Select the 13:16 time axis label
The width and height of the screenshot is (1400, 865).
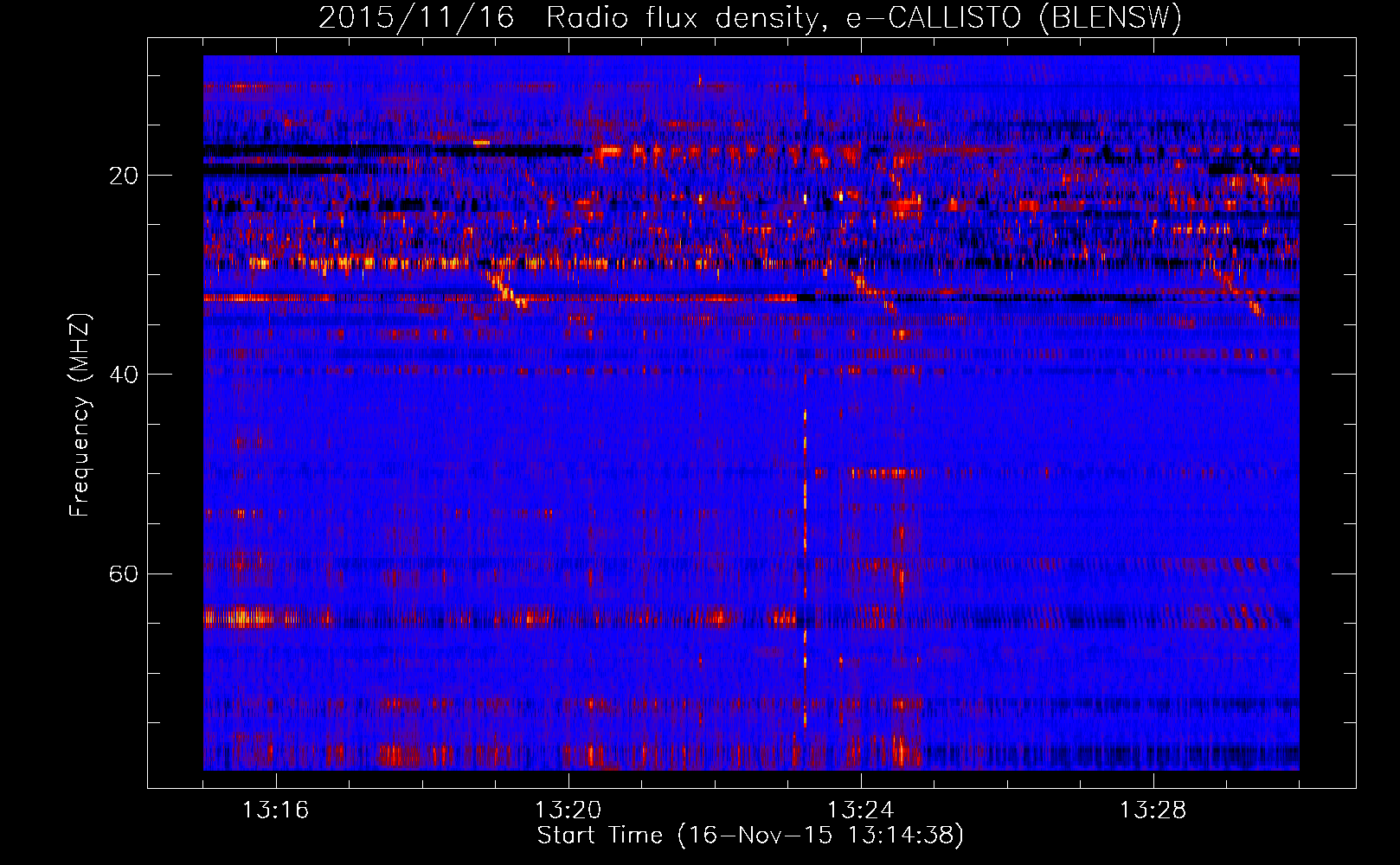(275, 811)
